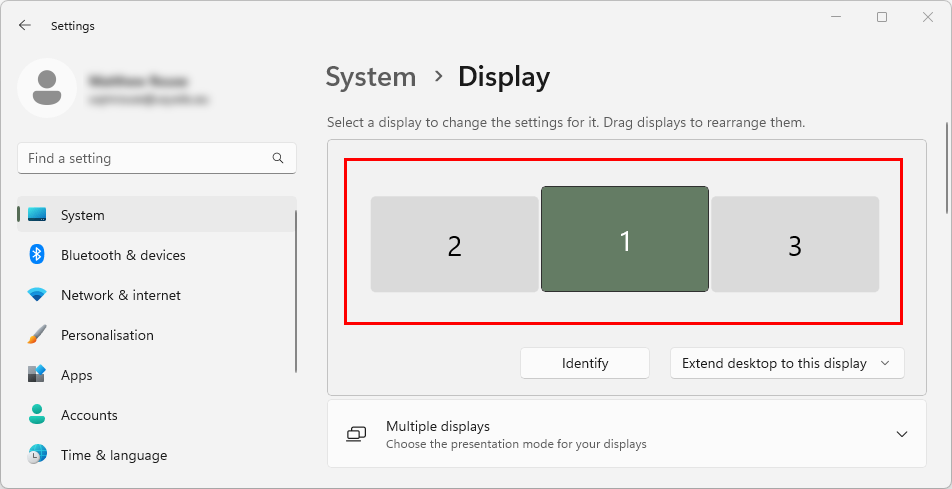
Task: Open Bluetooth & devices settings
Action: click(157, 255)
